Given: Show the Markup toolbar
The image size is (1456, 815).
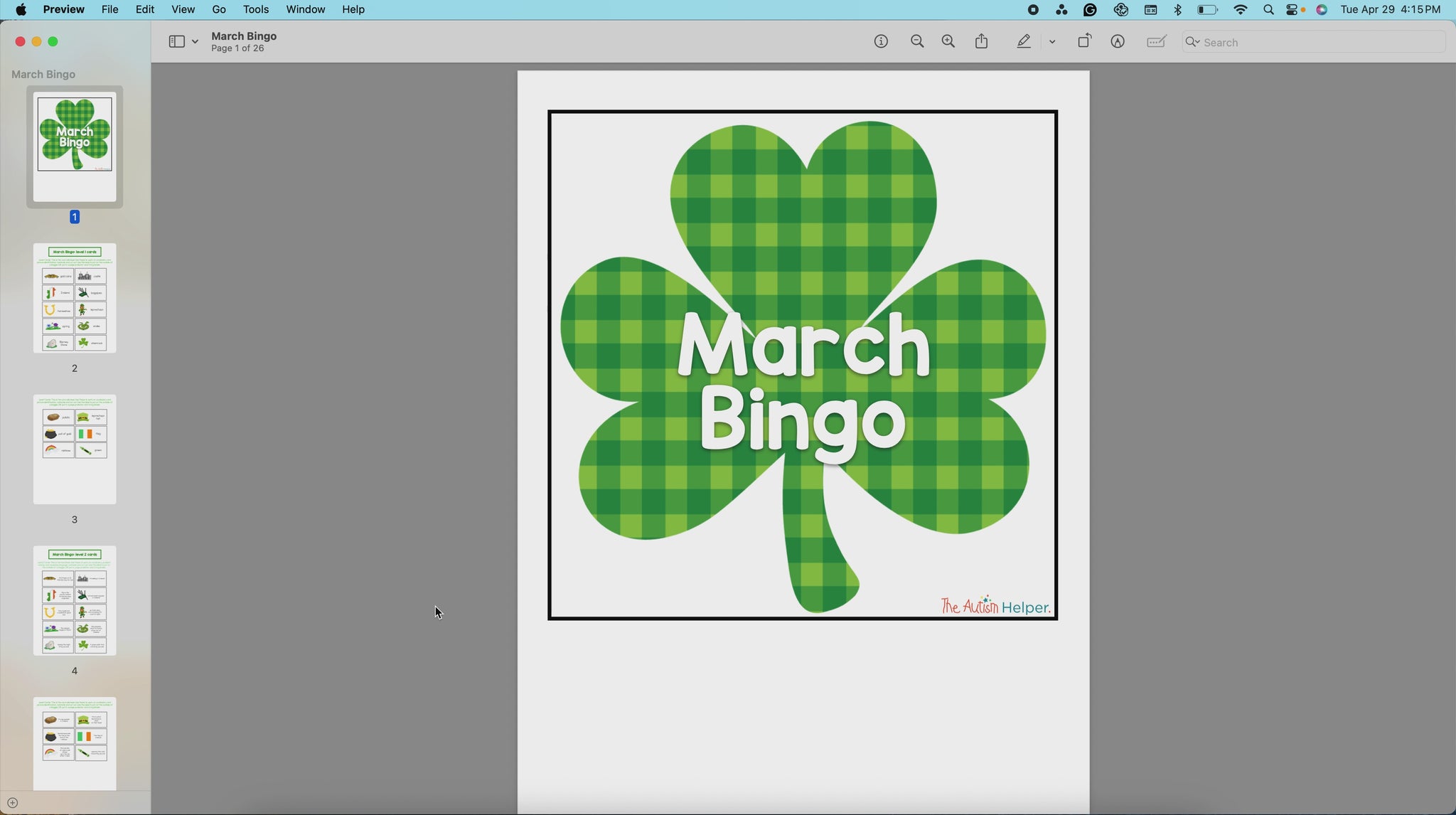Looking at the screenshot, I should coord(1118,42).
